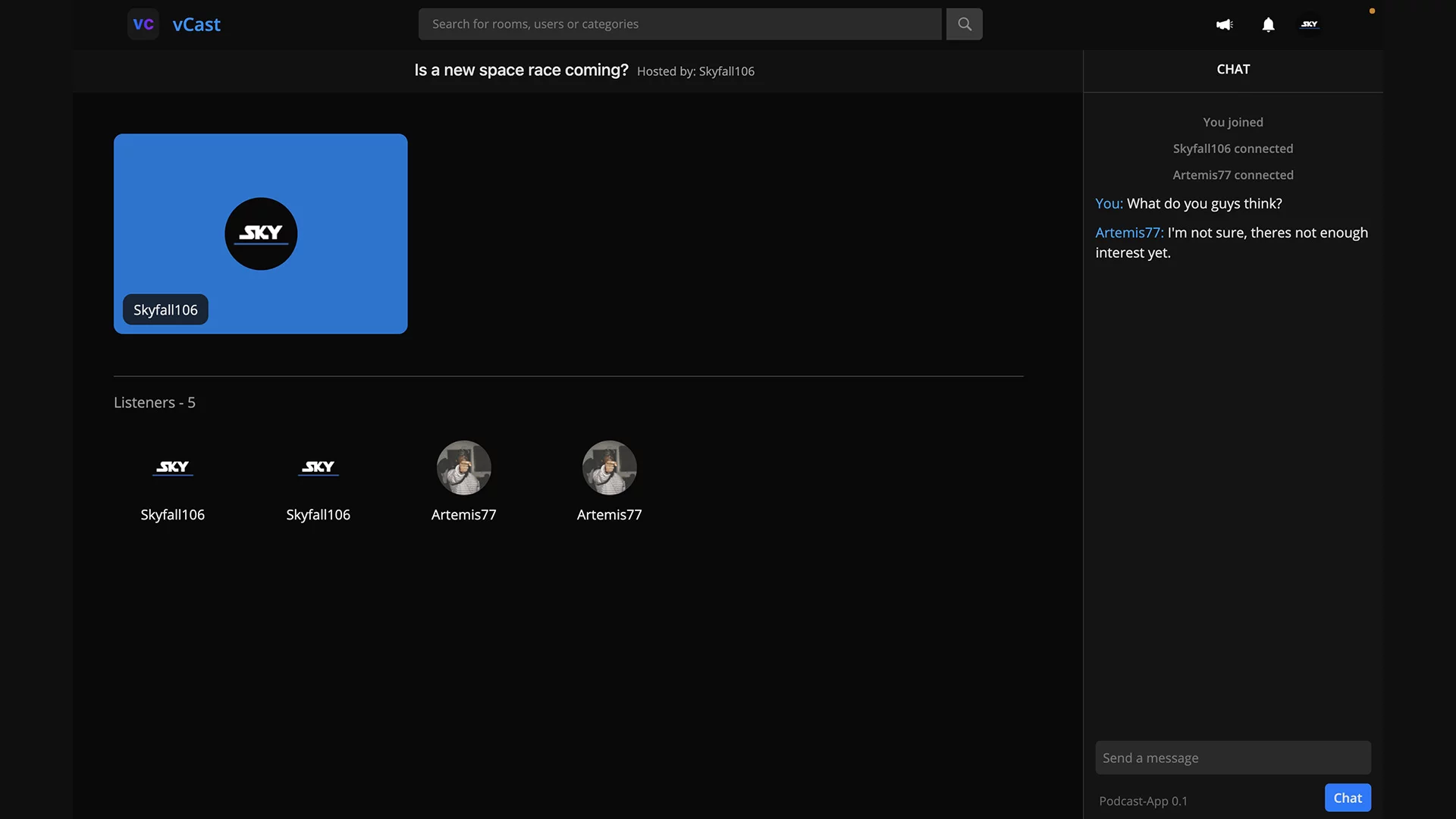Click Skyfall106 host profile icon
1456x819 pixels.
260,233
